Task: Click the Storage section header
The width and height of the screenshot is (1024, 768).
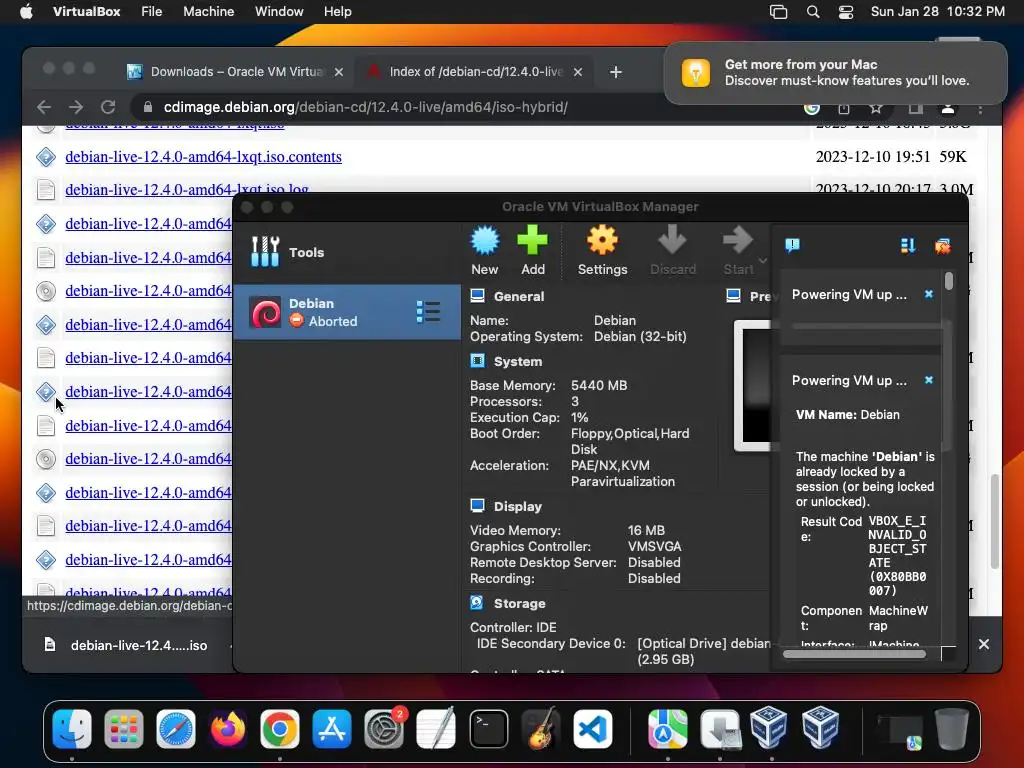Action: [x=519, y=603]
